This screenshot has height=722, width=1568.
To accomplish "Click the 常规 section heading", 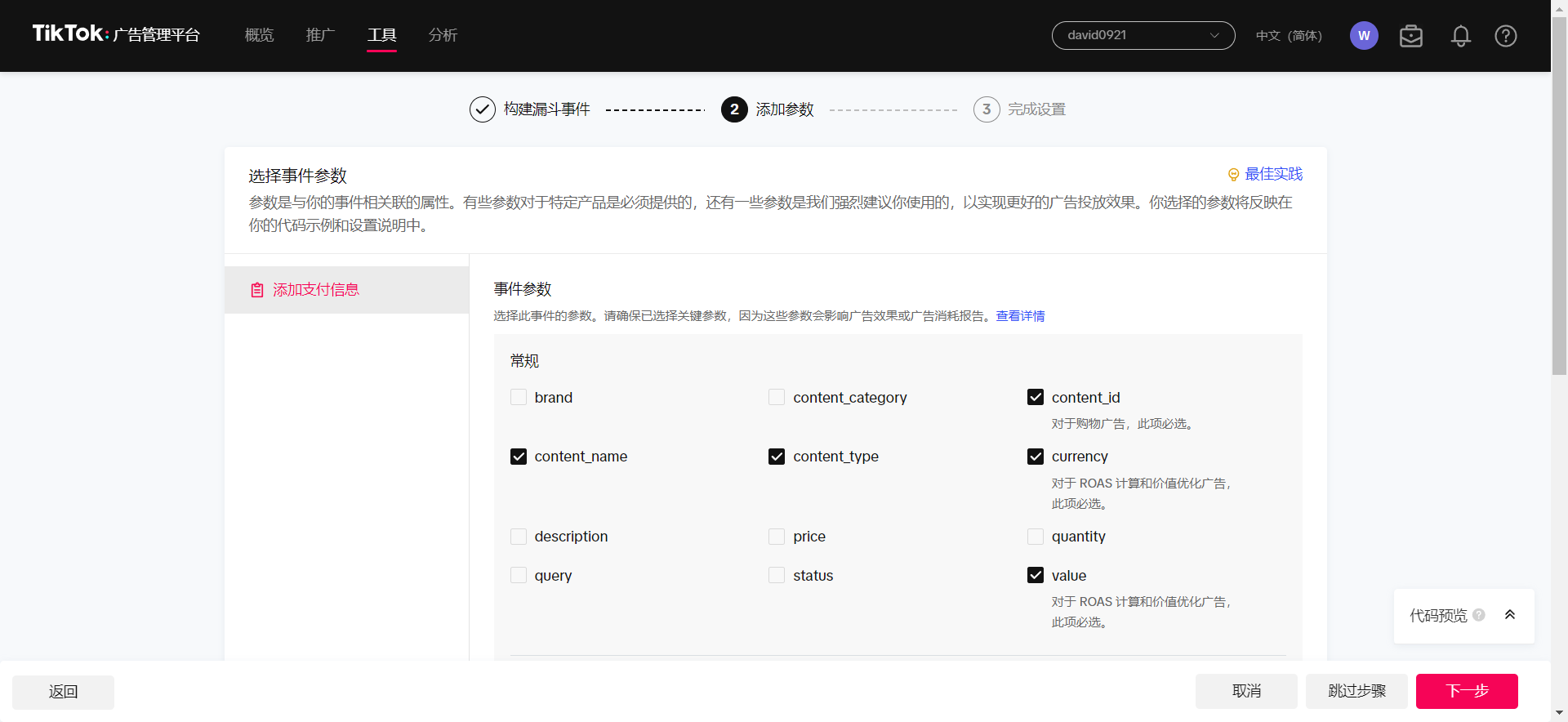I will 524,361.
